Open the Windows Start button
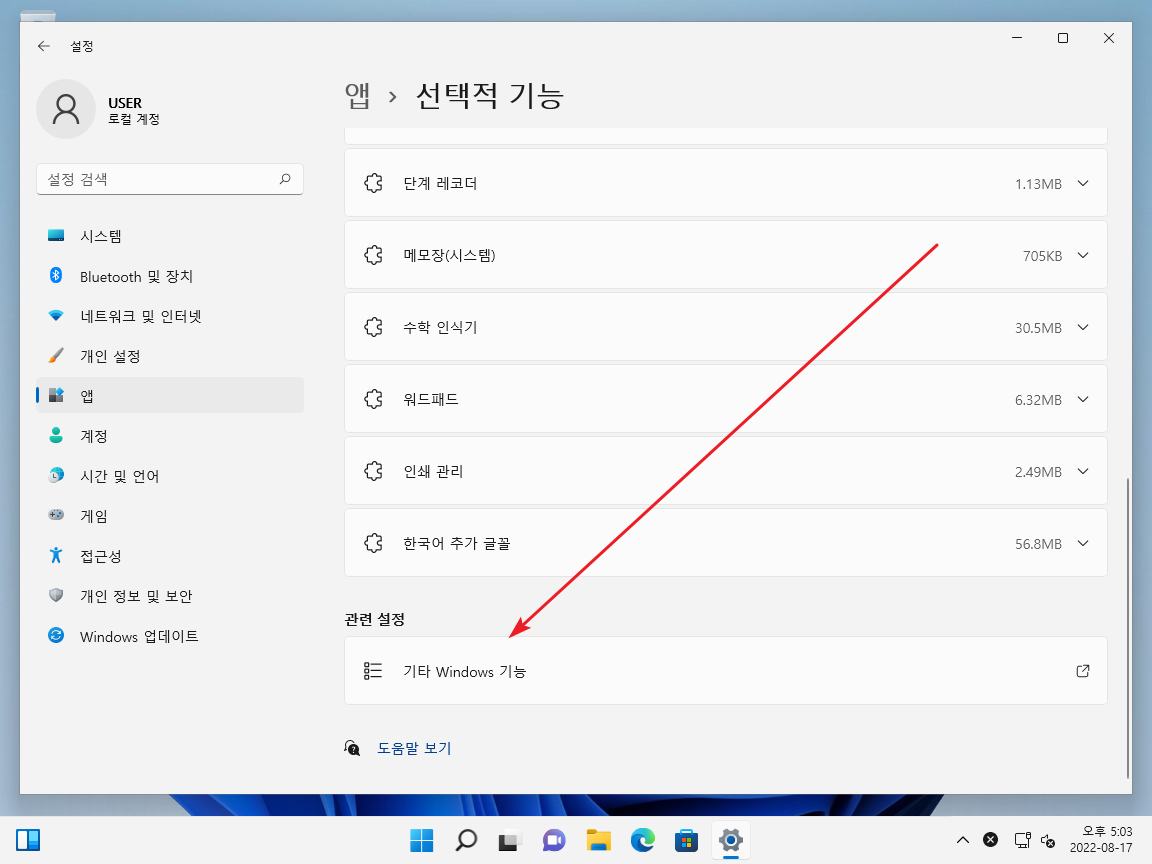1152x864 pixels. pos(422,840)
